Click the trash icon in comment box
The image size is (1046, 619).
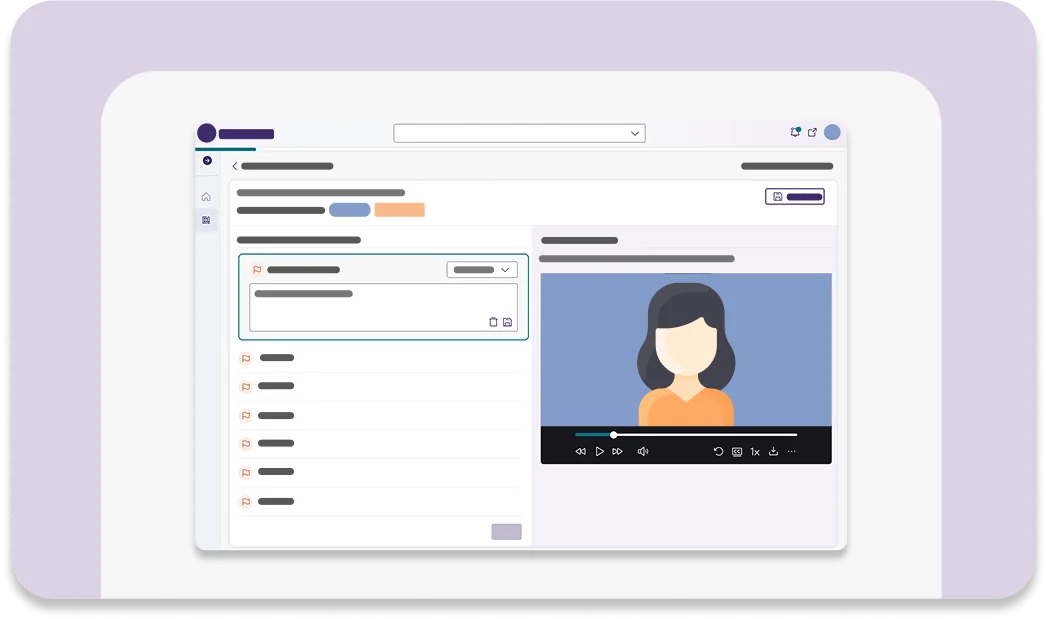[493, 322]
